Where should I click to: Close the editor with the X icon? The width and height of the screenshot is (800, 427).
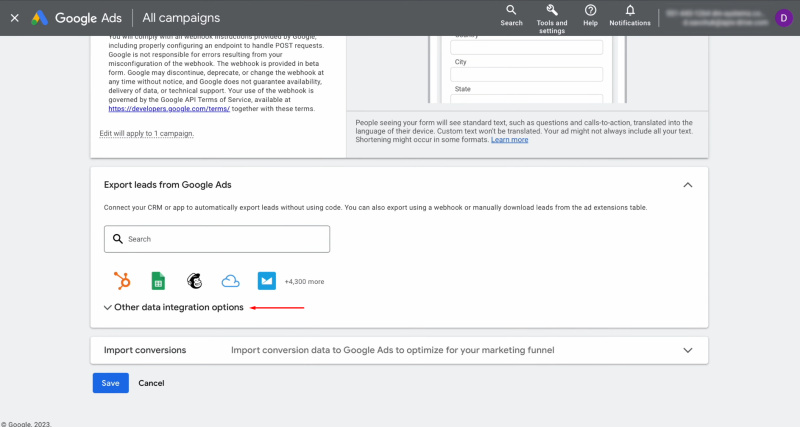[x=14, y=17]
